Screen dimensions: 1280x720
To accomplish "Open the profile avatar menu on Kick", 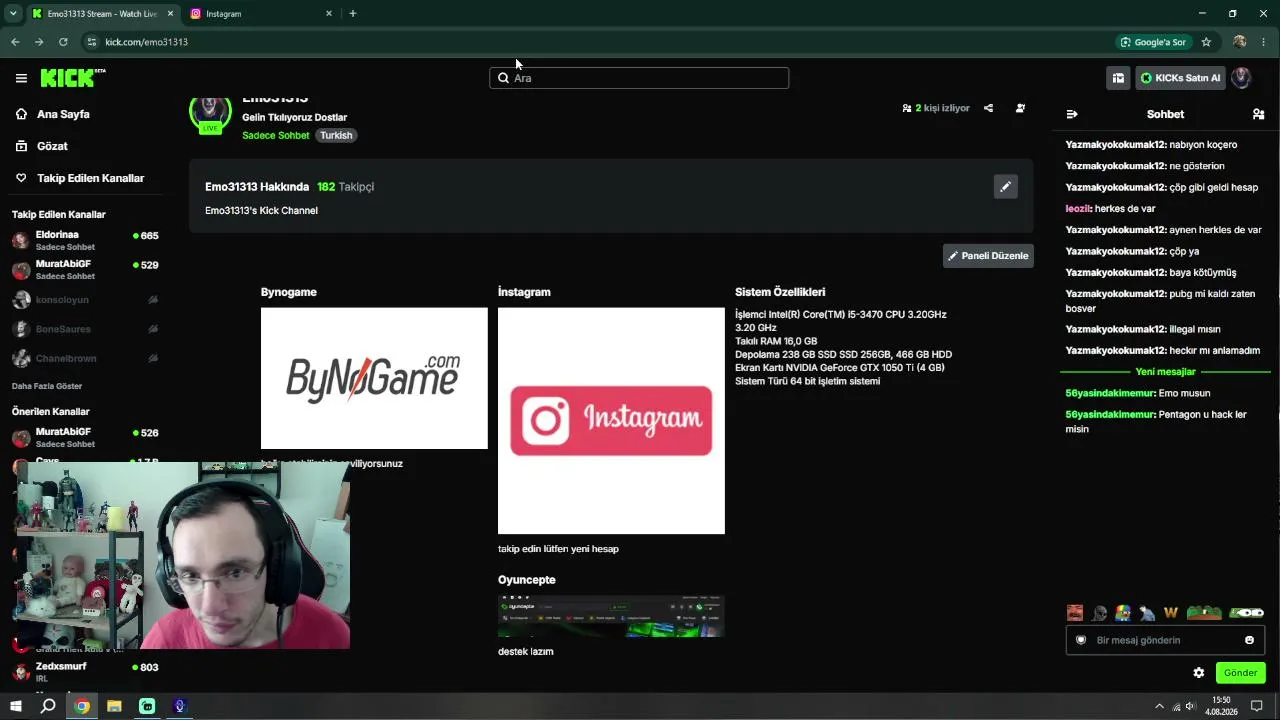I will [1241, 78].
